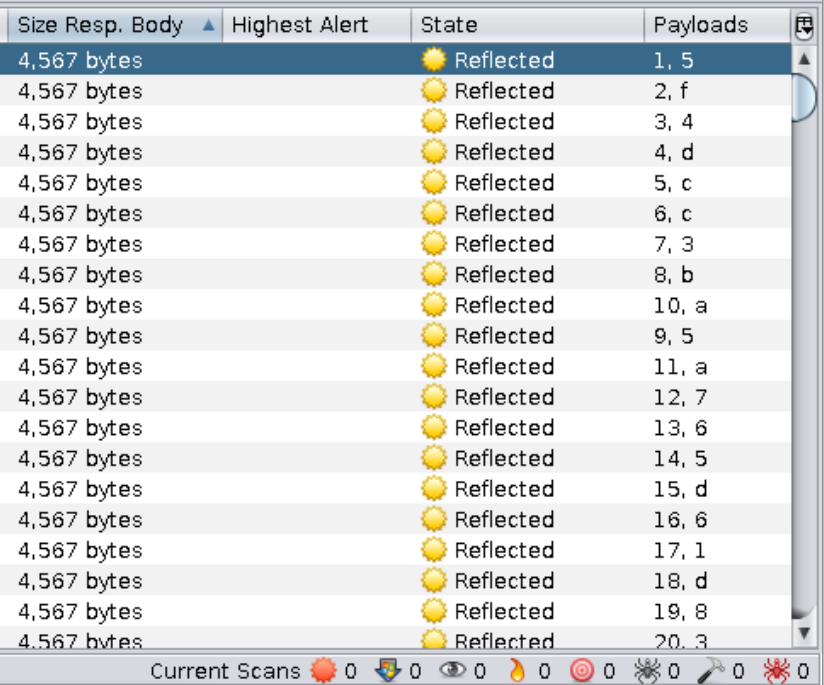
Task: Select the result row with payloads 2, f
Action: point(400,91)
